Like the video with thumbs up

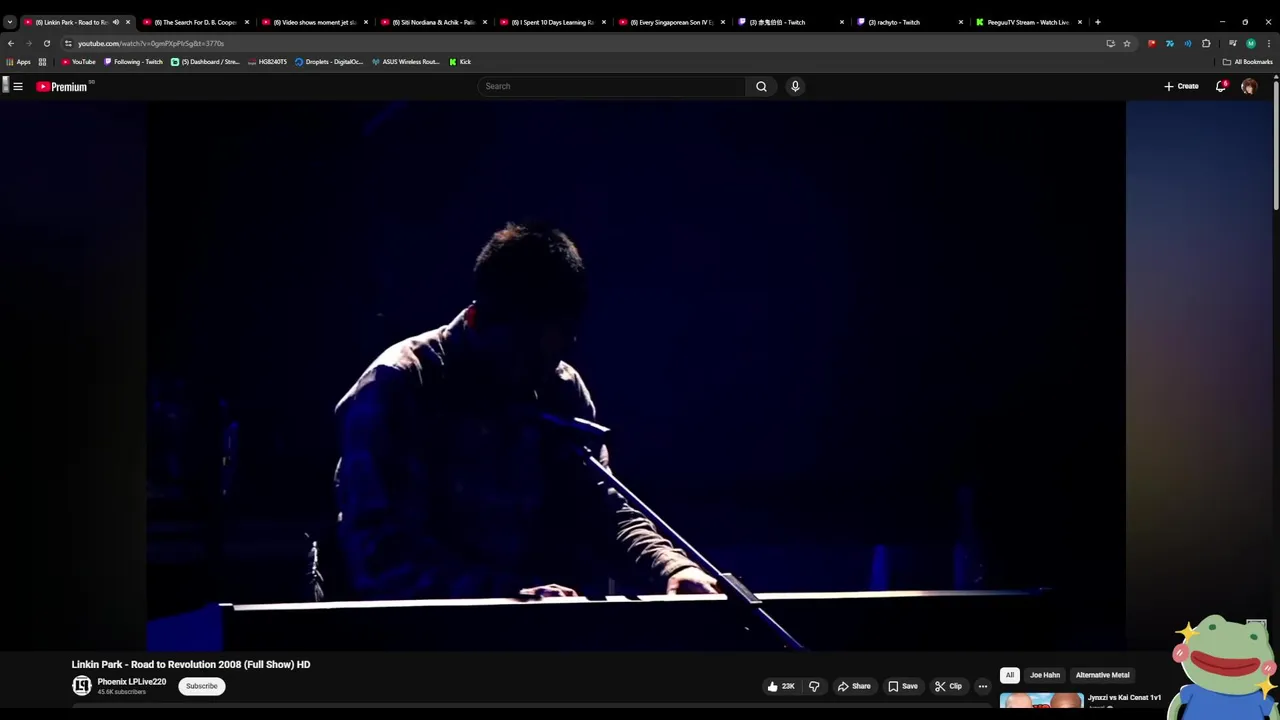click(781, 686)
